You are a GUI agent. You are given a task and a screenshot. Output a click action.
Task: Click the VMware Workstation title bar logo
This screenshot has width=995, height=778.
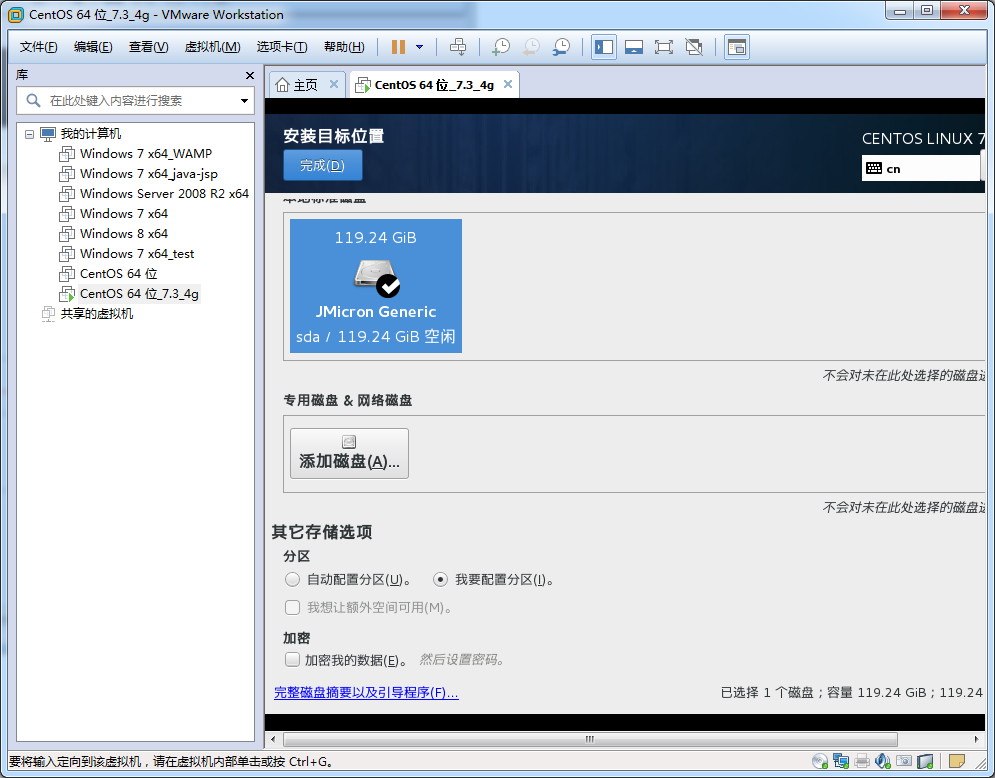16,15
